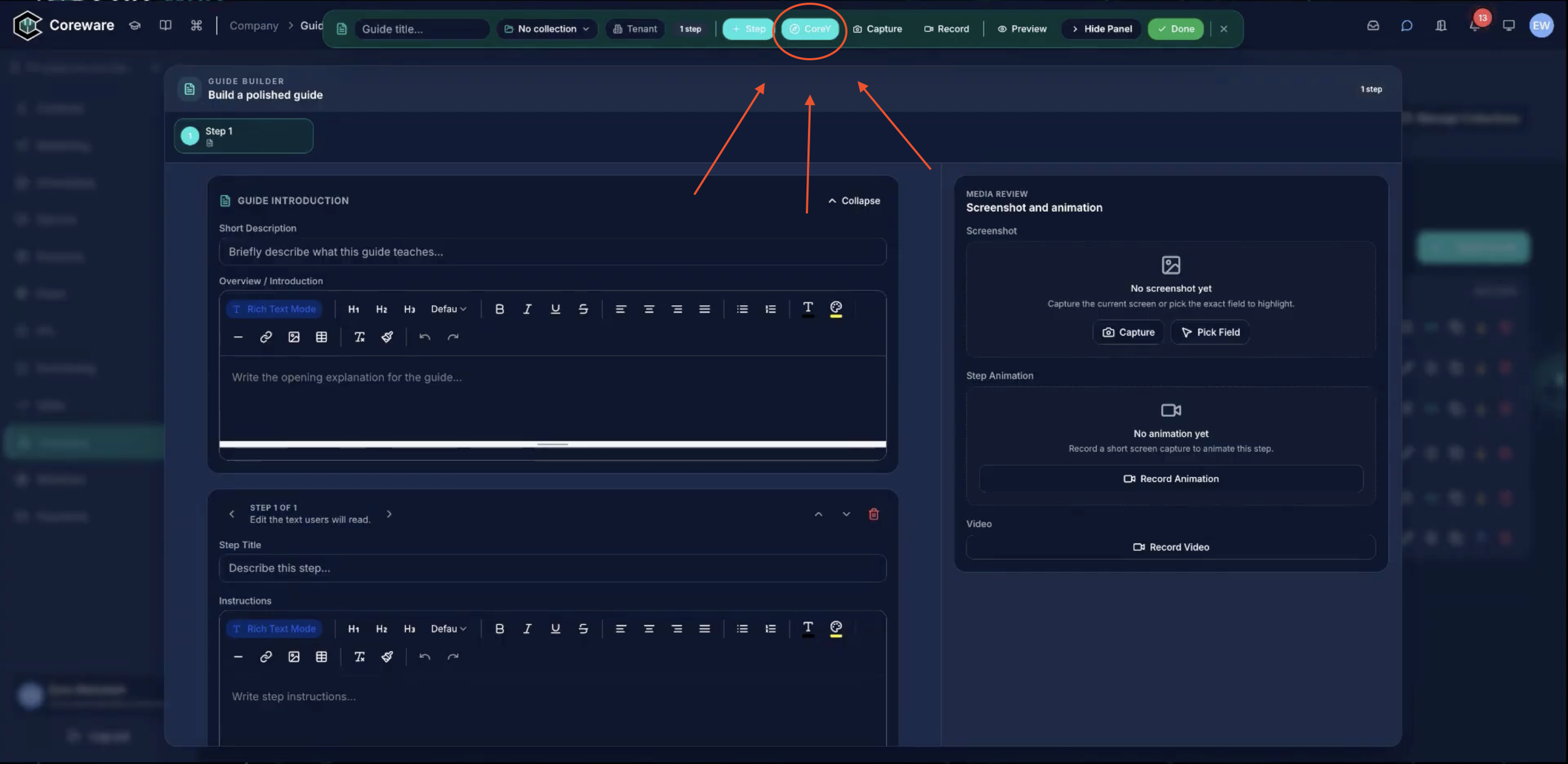This screenshot has height=764, width=1568.
Task: Open Defau font dropdown in Instructions editor
Action: click(449, 629)
